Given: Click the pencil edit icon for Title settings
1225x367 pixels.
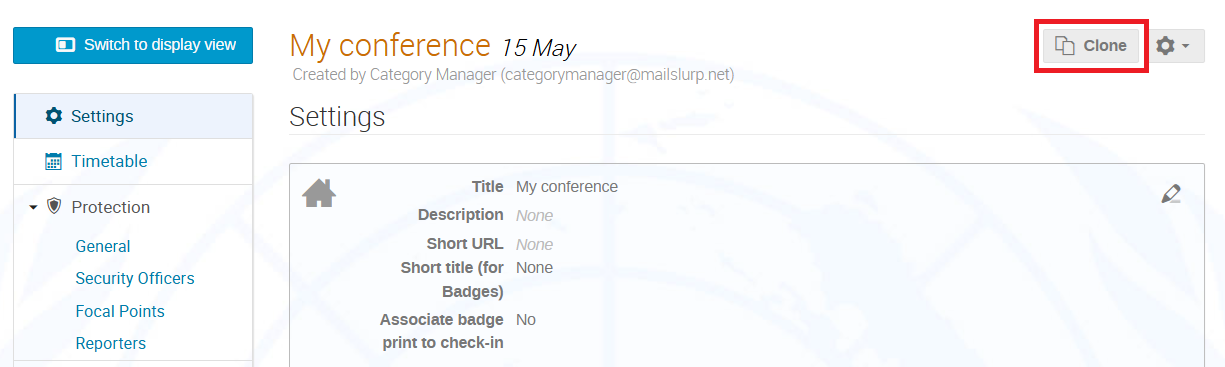Looking at the screenshot, I should (1171, 193).
